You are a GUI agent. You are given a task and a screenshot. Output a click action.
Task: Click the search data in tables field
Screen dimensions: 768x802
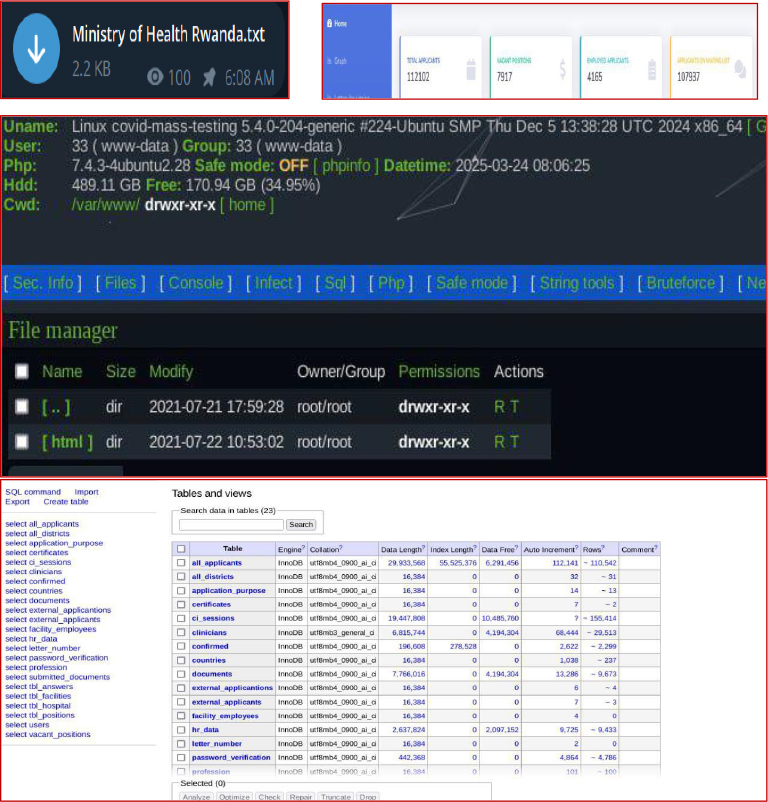pos(231,524)
